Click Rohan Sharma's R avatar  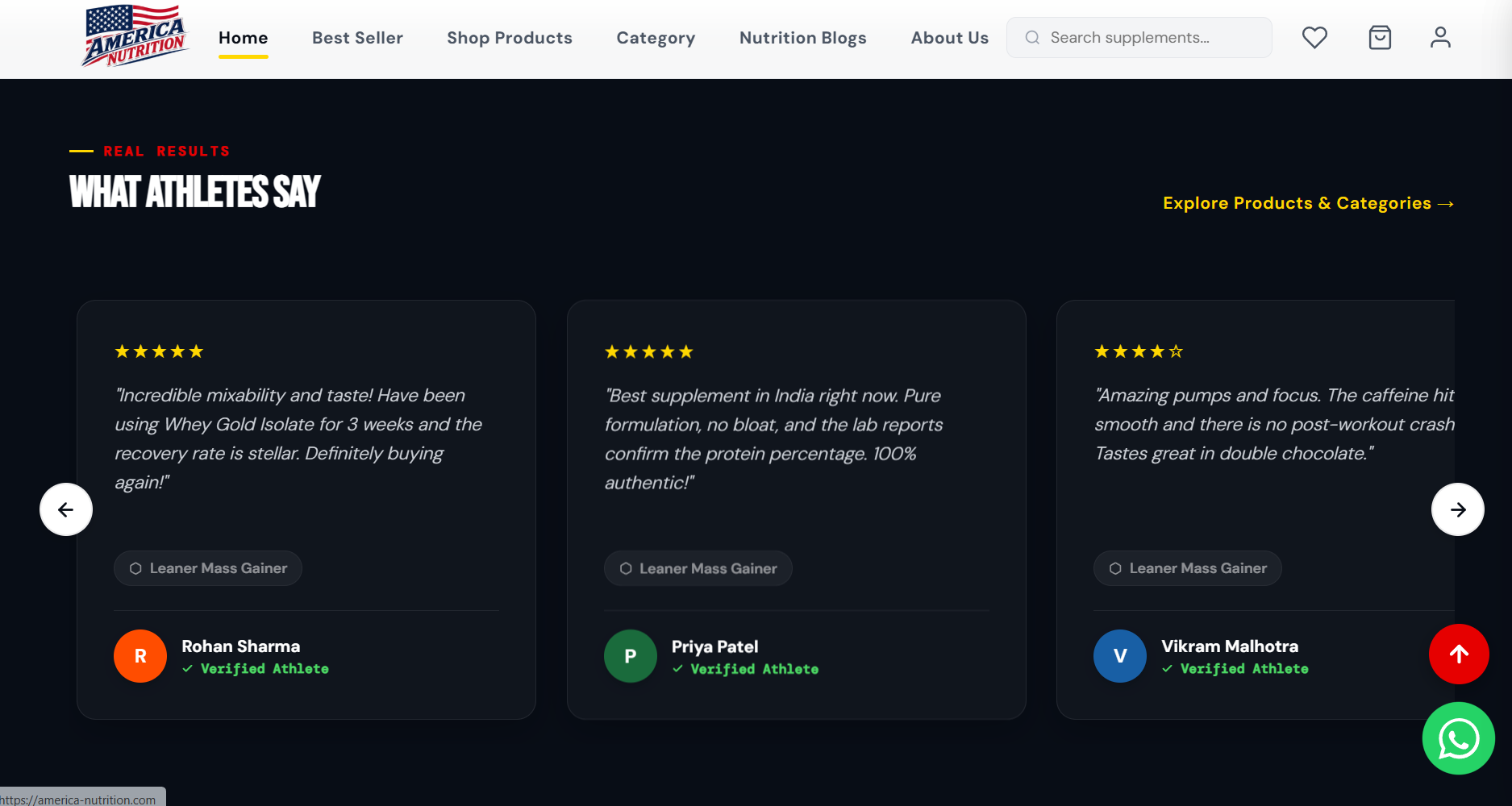[140, 656]
